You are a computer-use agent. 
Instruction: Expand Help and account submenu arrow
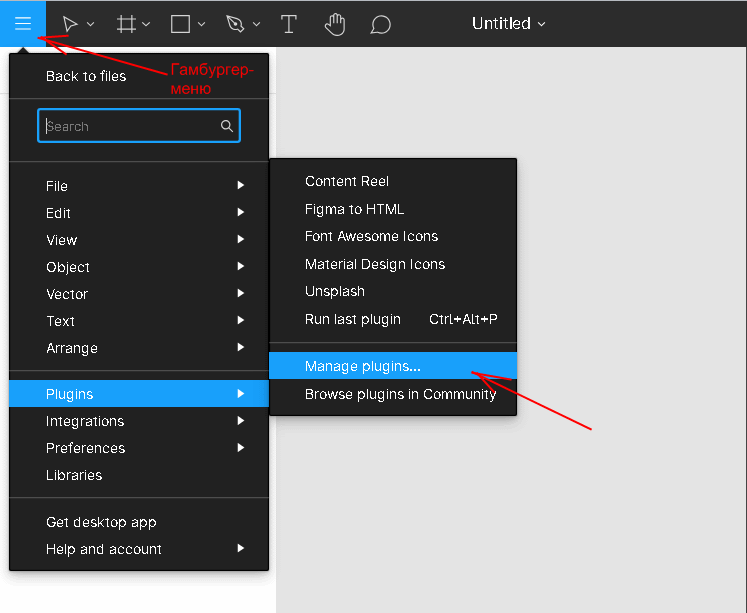pyautogui.click(x=241, y=548)
